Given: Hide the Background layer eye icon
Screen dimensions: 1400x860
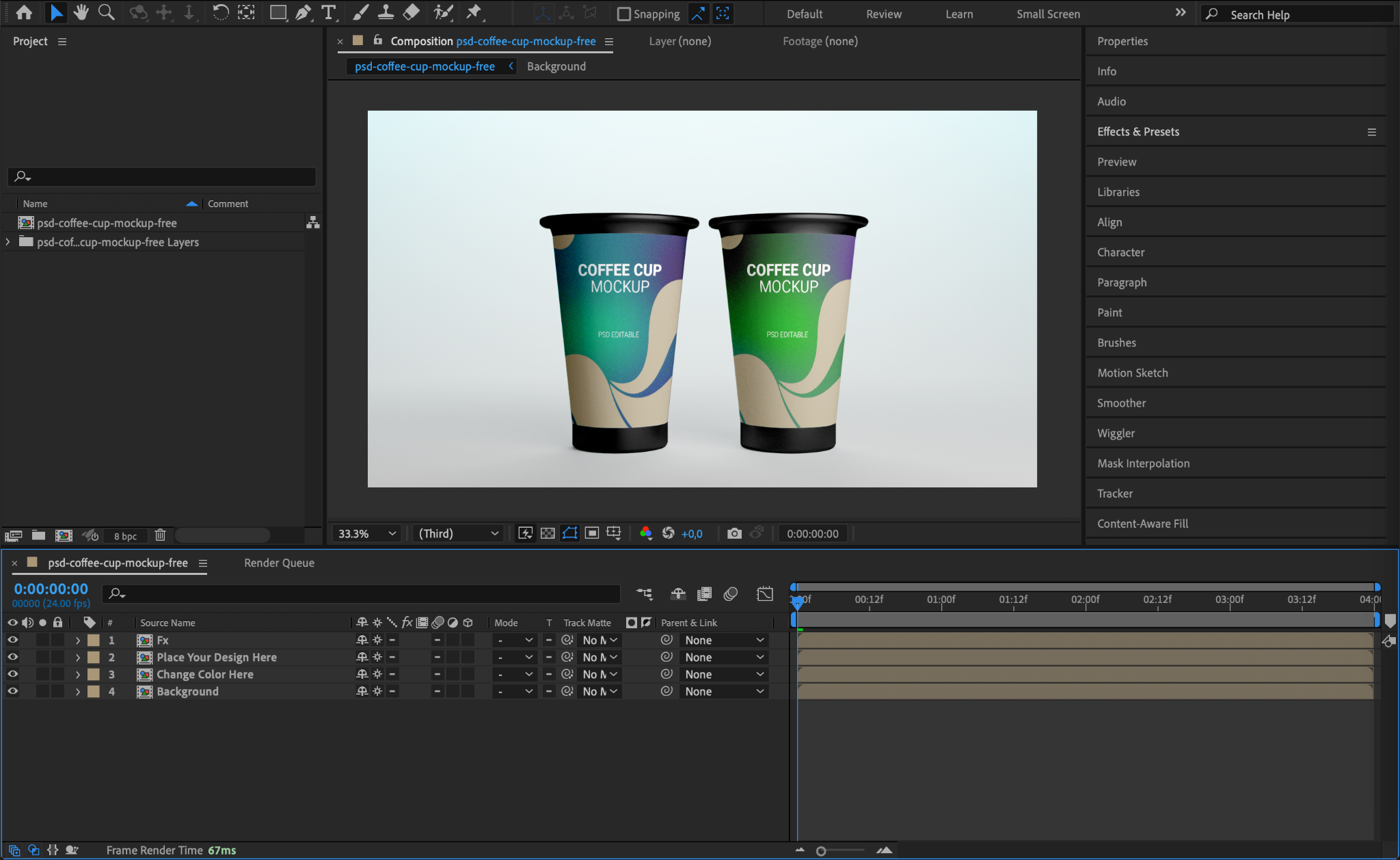Looking at the screenshot, I should coord(12,691).
